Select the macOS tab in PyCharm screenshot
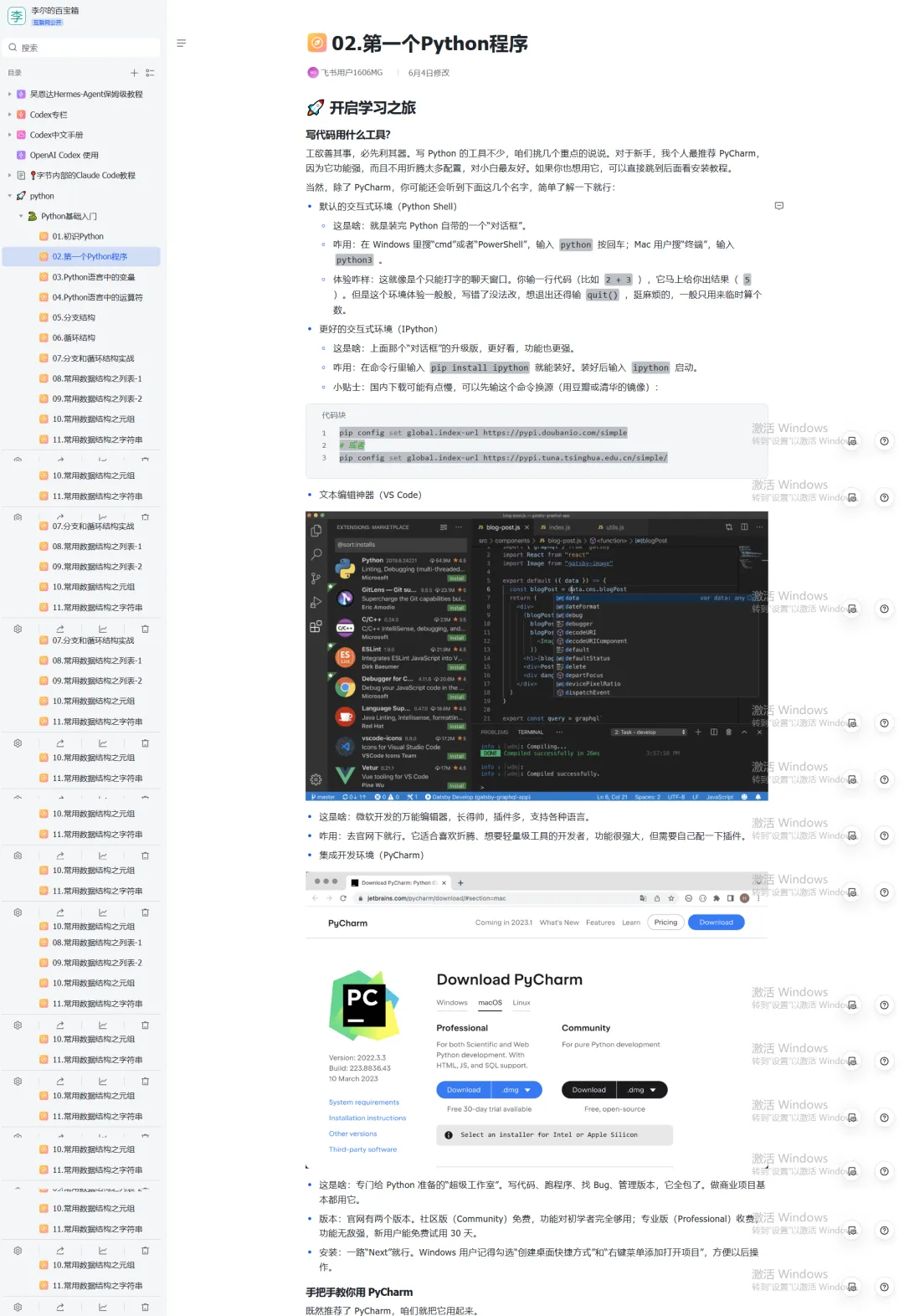This screenshot has height=1316, width=904. (x=490, y=1003)
